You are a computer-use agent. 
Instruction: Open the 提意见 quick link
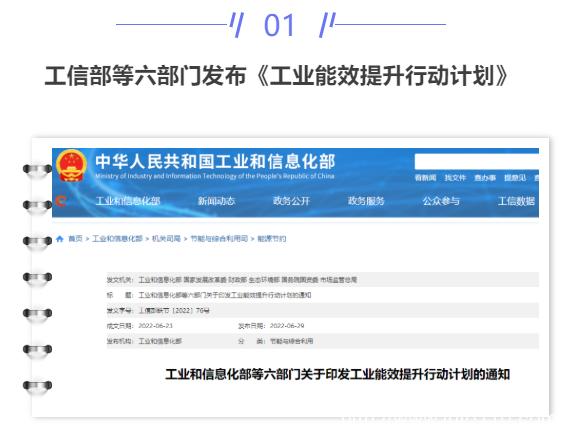point(515,178)
